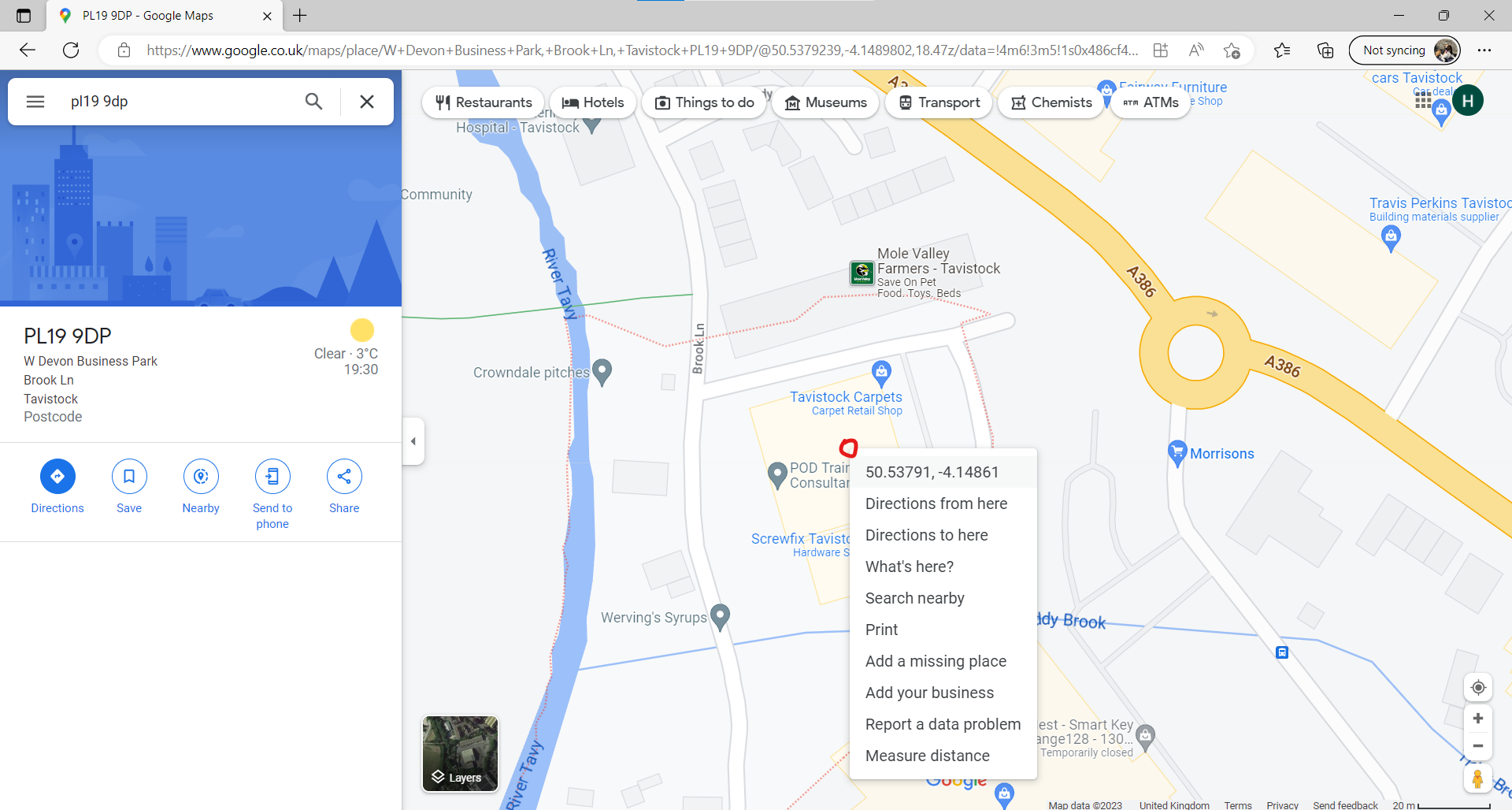
Task: Choose Directions from here
Action: pos(943,503)
